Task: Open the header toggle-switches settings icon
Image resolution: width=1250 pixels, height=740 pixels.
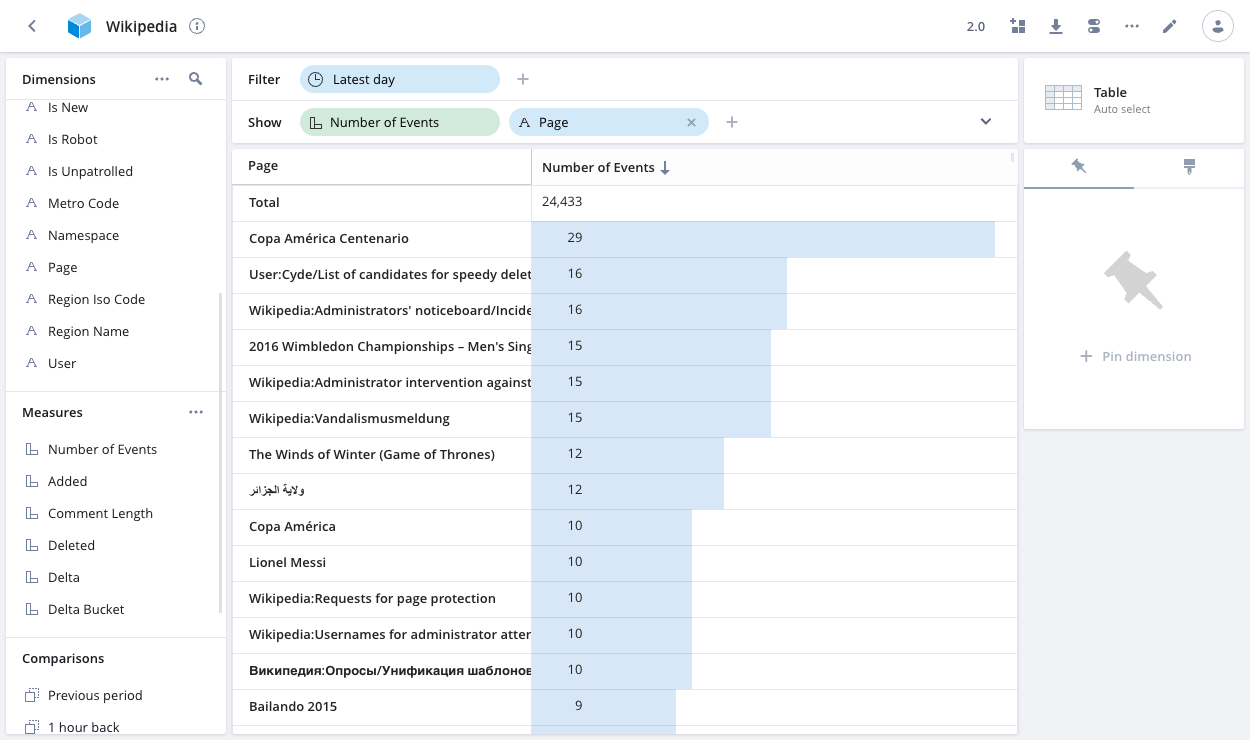Action: point(1094,26)
